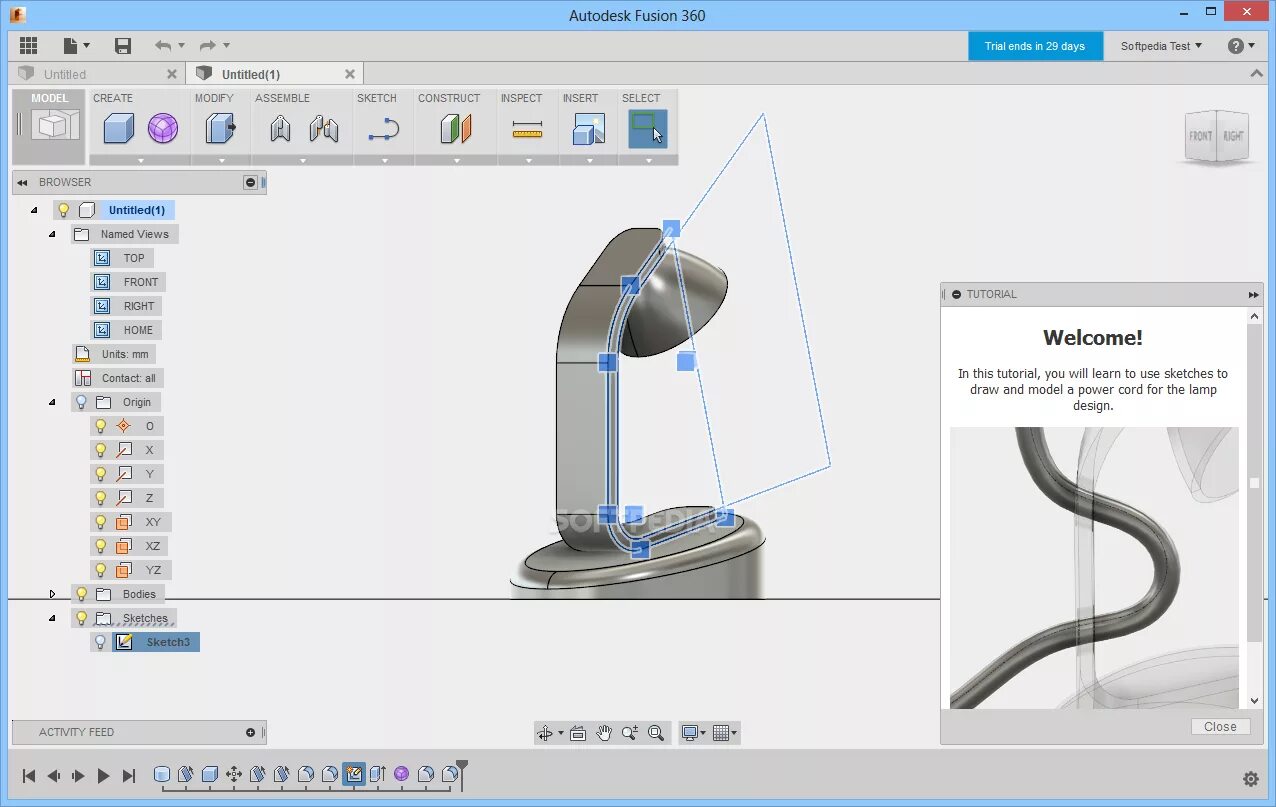Select the Sketch line tool
The width and height of the screenshot is (1276, 807).
[x=384, y=129]
